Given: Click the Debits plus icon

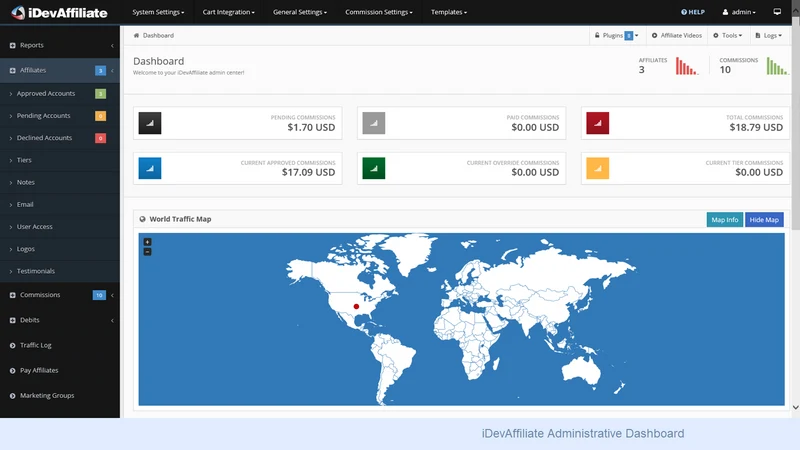Looking at the screenshot, I should click(12, 320).
